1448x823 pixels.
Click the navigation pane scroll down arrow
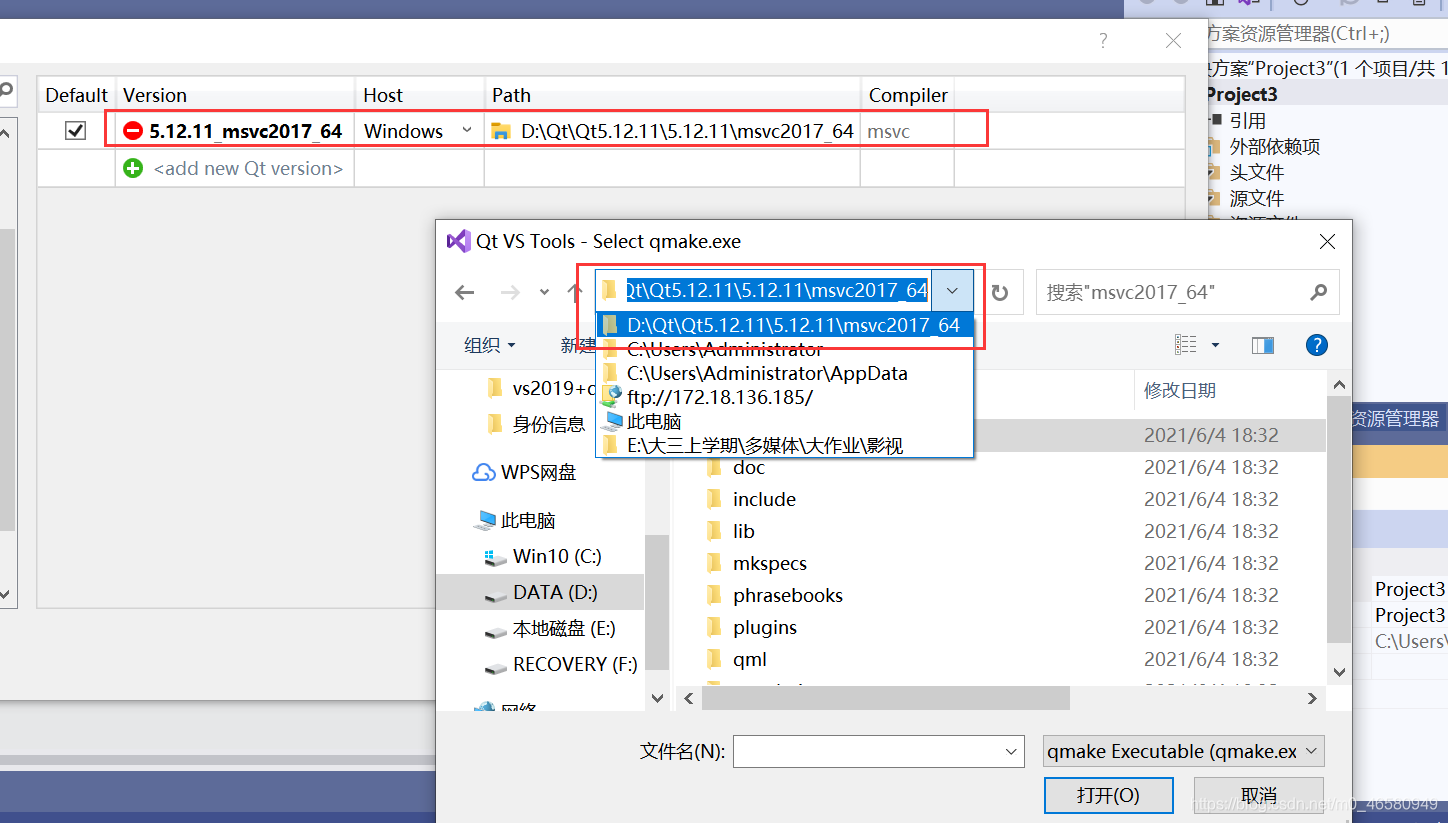tap(657, 698)
